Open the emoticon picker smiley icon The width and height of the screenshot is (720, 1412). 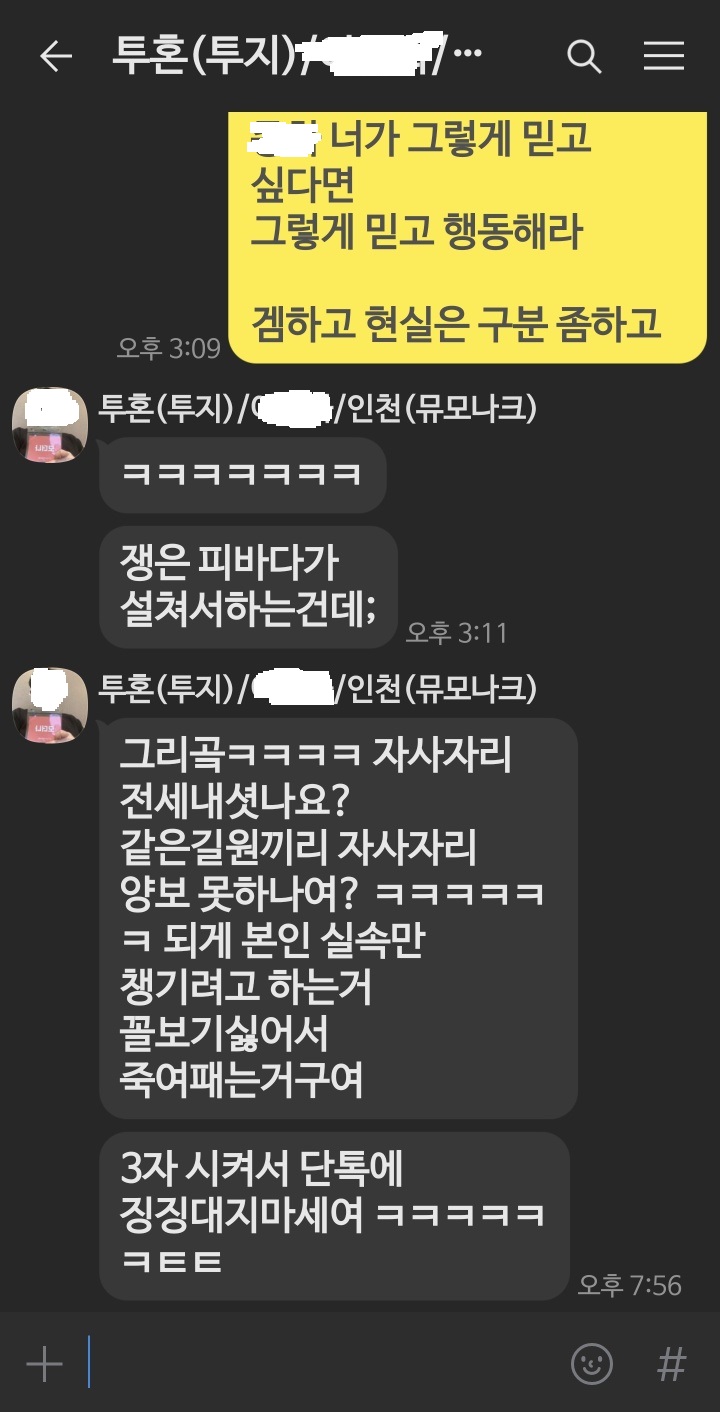[591, 1363]
